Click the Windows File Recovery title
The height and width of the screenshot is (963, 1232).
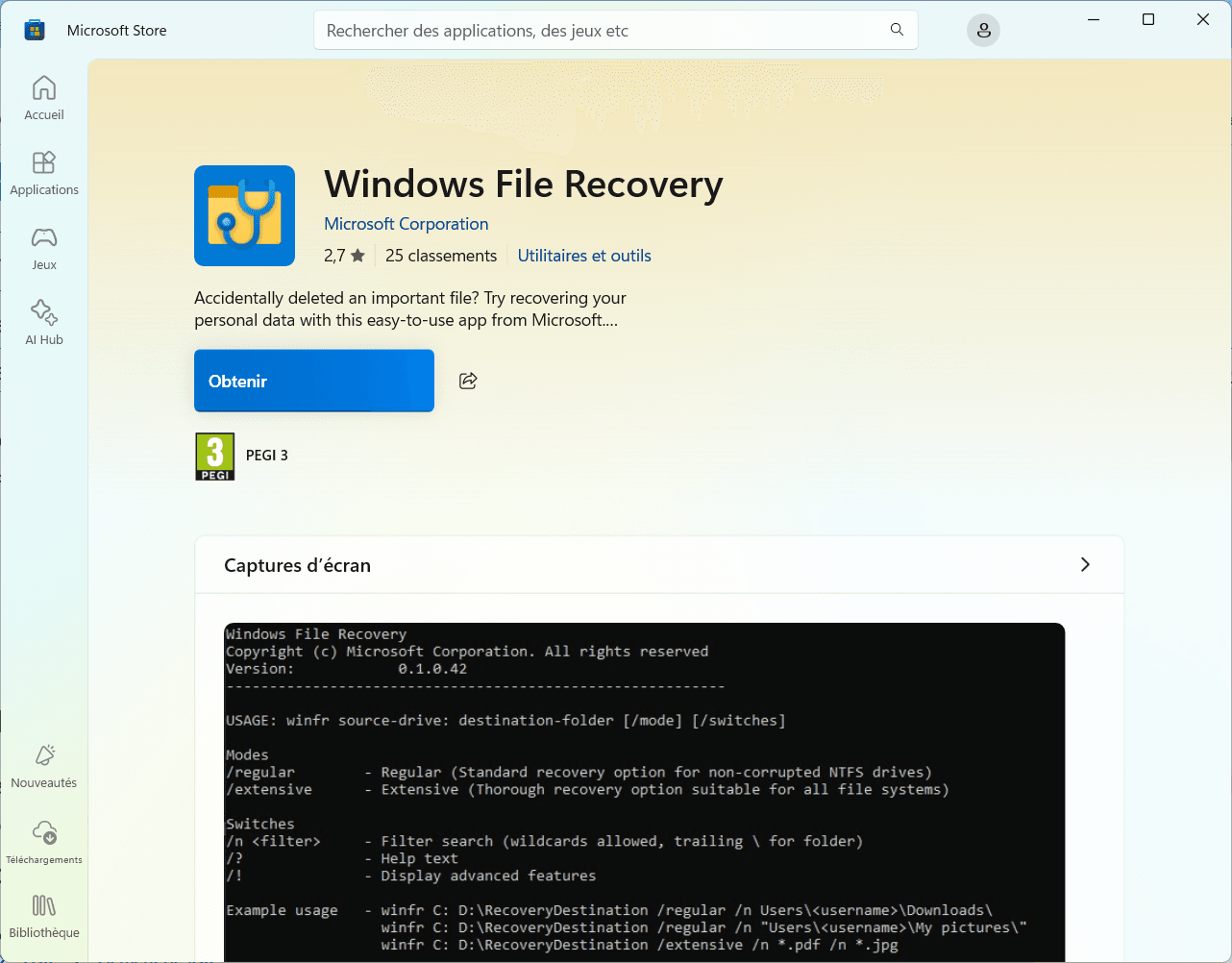[524, 184]
